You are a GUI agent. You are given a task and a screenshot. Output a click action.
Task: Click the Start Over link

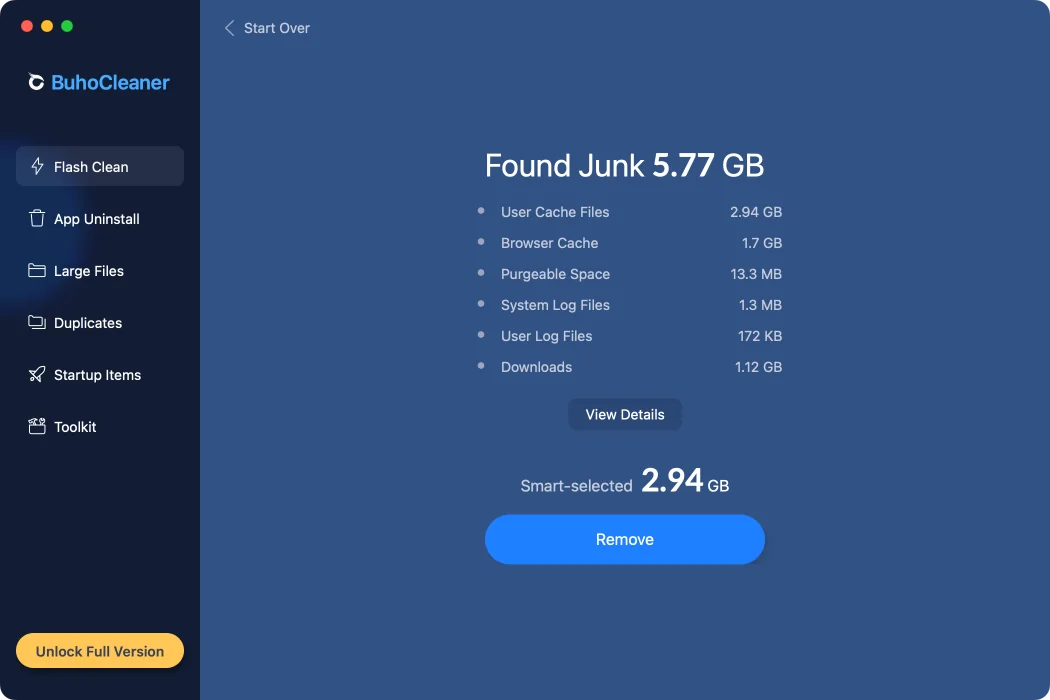click(277, 28)
